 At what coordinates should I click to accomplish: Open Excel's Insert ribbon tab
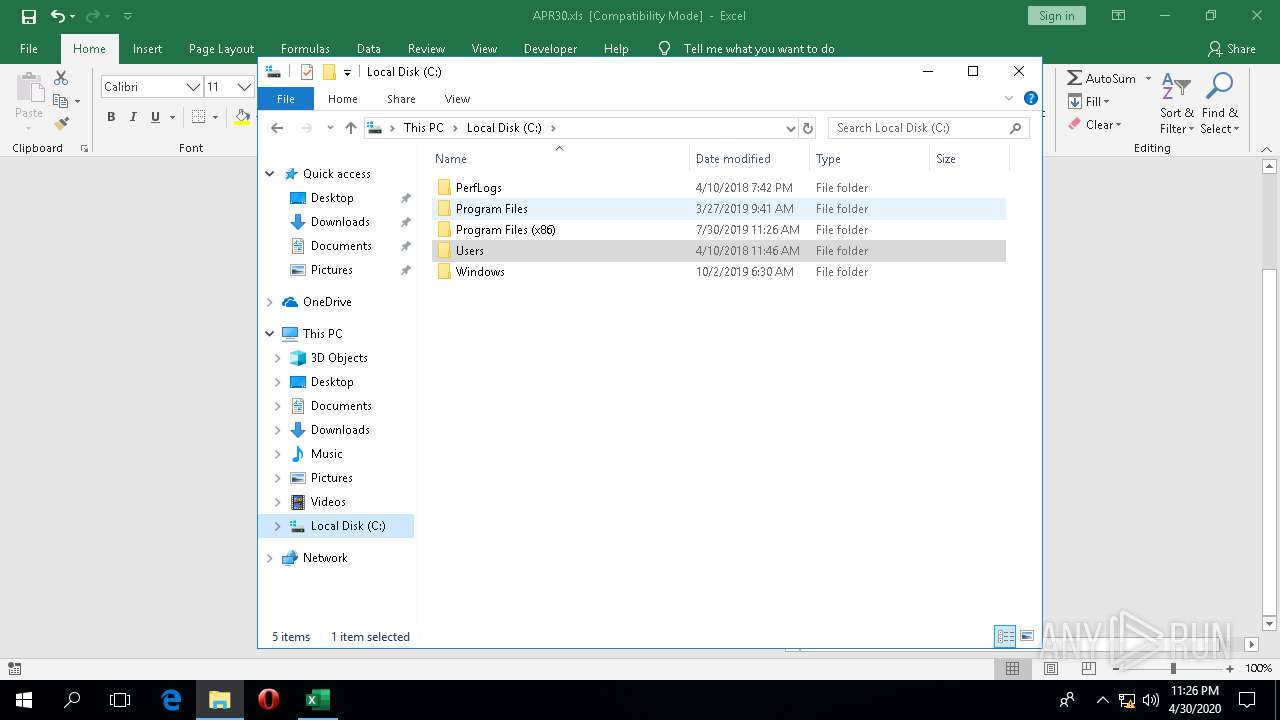click(147, 49)
